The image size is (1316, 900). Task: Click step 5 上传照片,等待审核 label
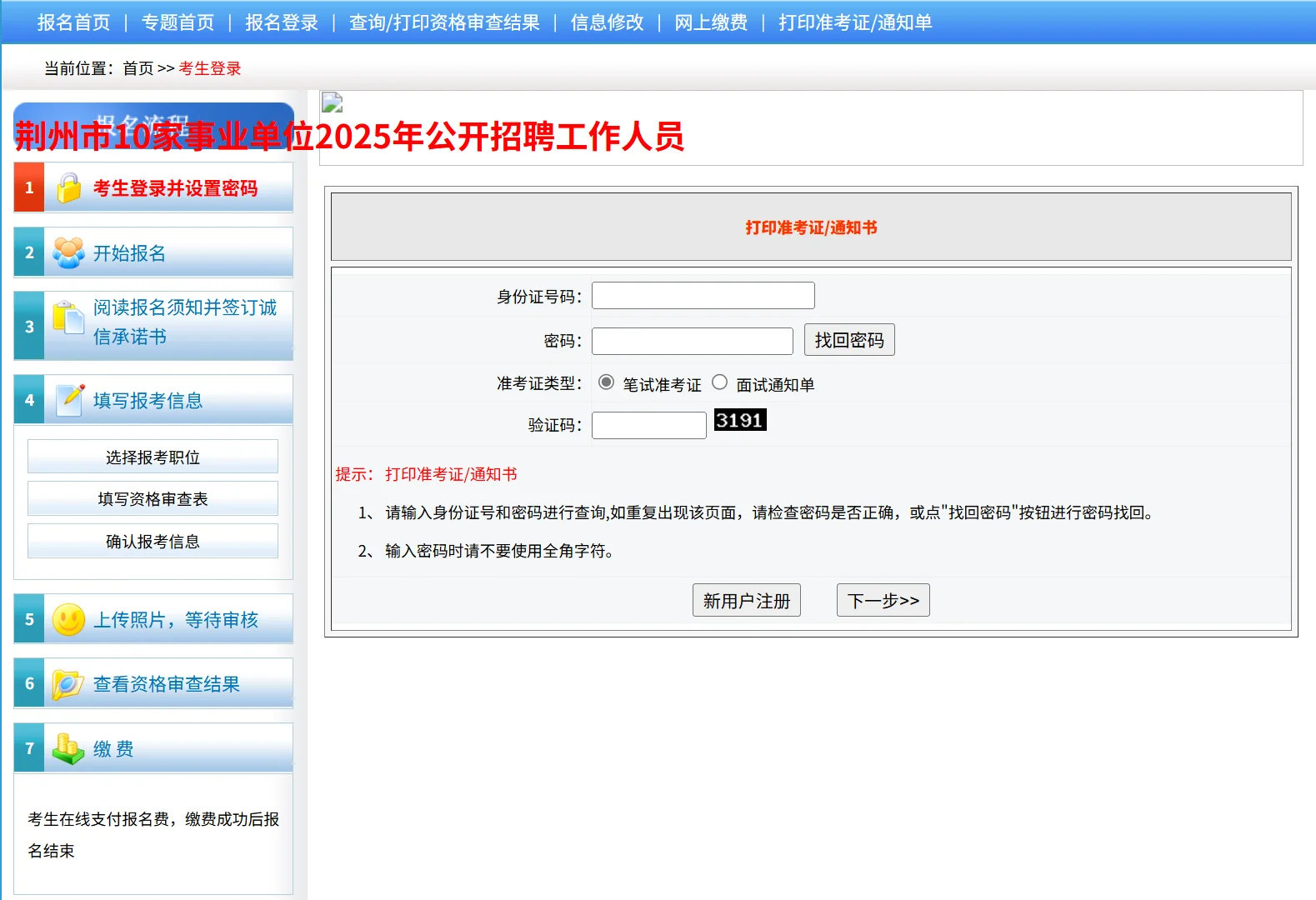click(x=176, y=620)
